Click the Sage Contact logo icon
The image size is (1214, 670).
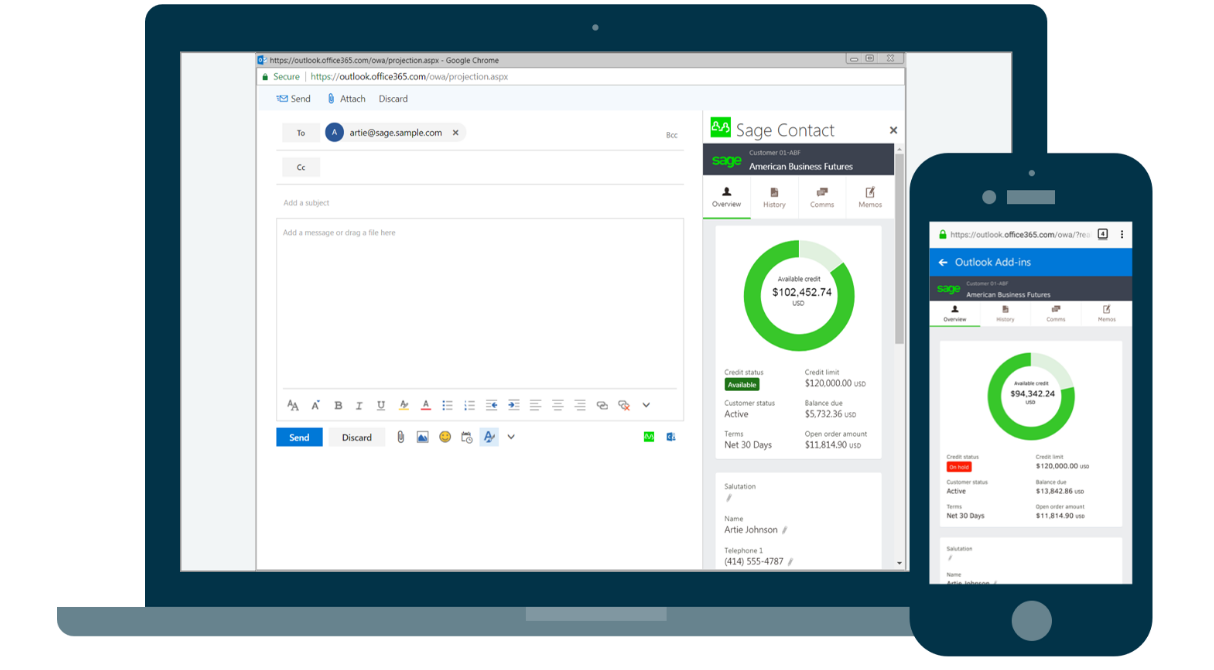point(721,127)
